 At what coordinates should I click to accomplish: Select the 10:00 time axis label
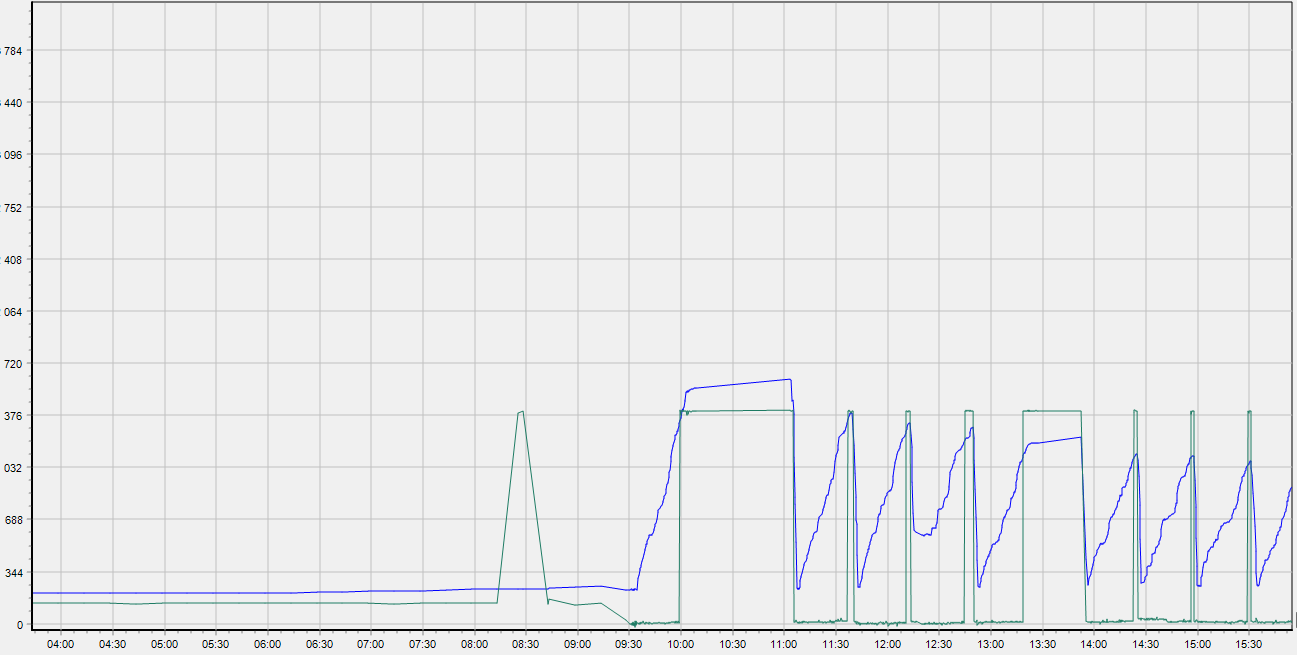pos(680,645)
